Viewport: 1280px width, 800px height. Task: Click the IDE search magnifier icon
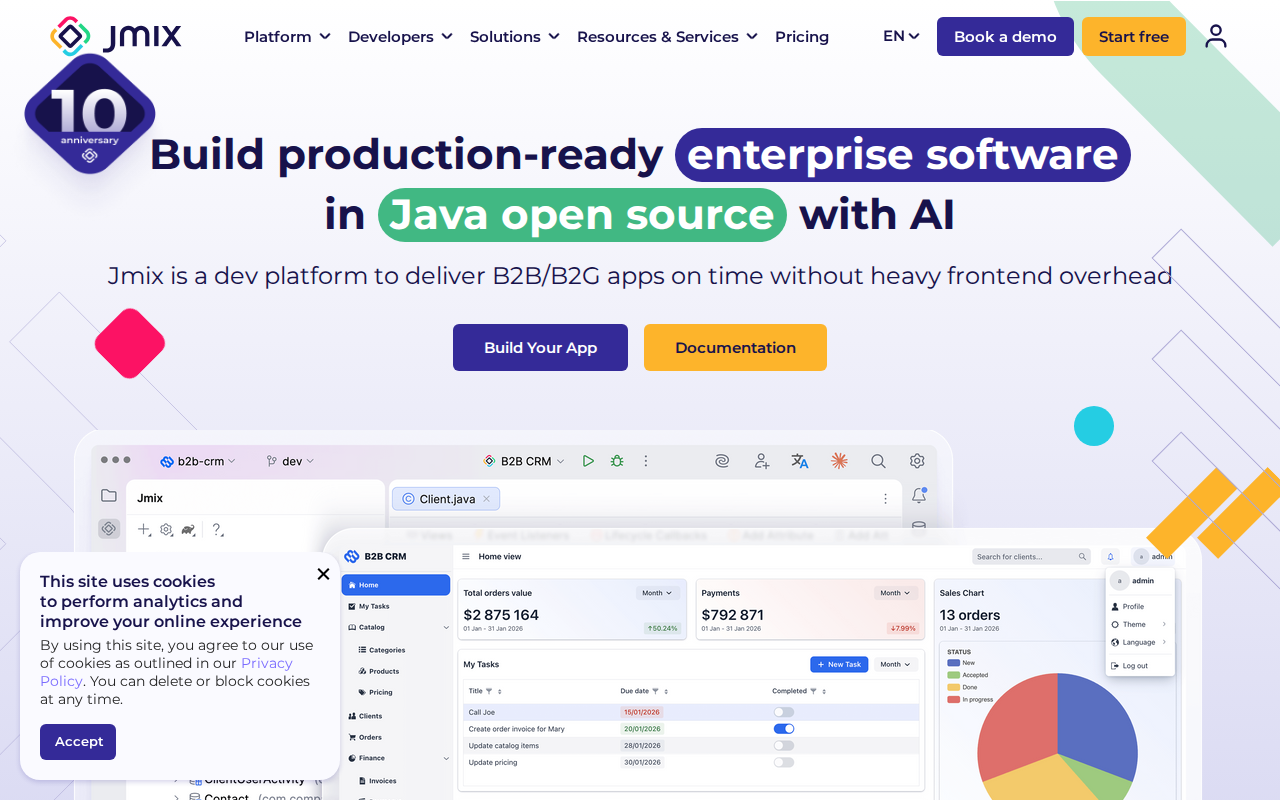pyautogui.click(x=878, y=461)
